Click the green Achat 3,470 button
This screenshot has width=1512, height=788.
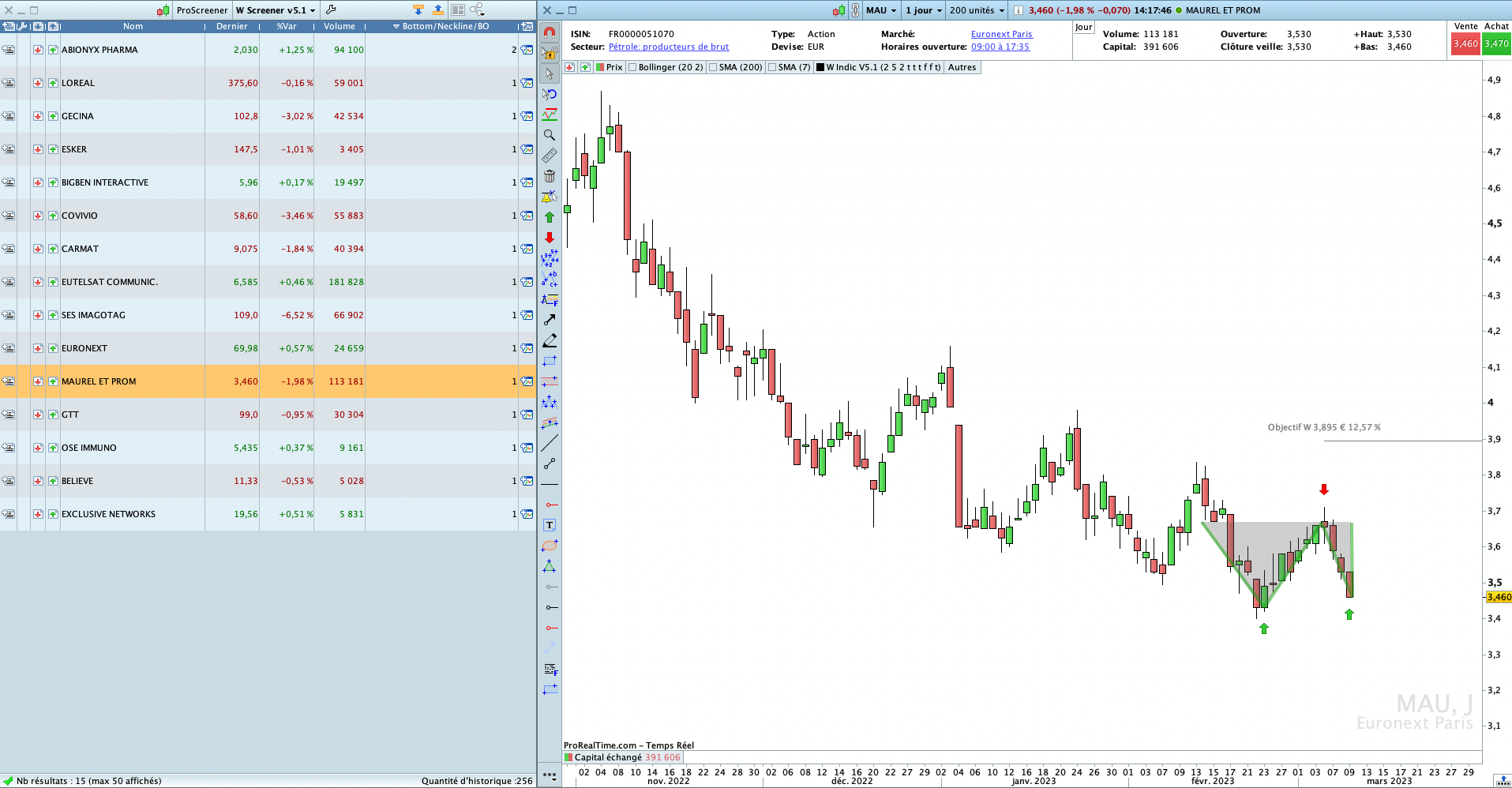[1496, 44]
